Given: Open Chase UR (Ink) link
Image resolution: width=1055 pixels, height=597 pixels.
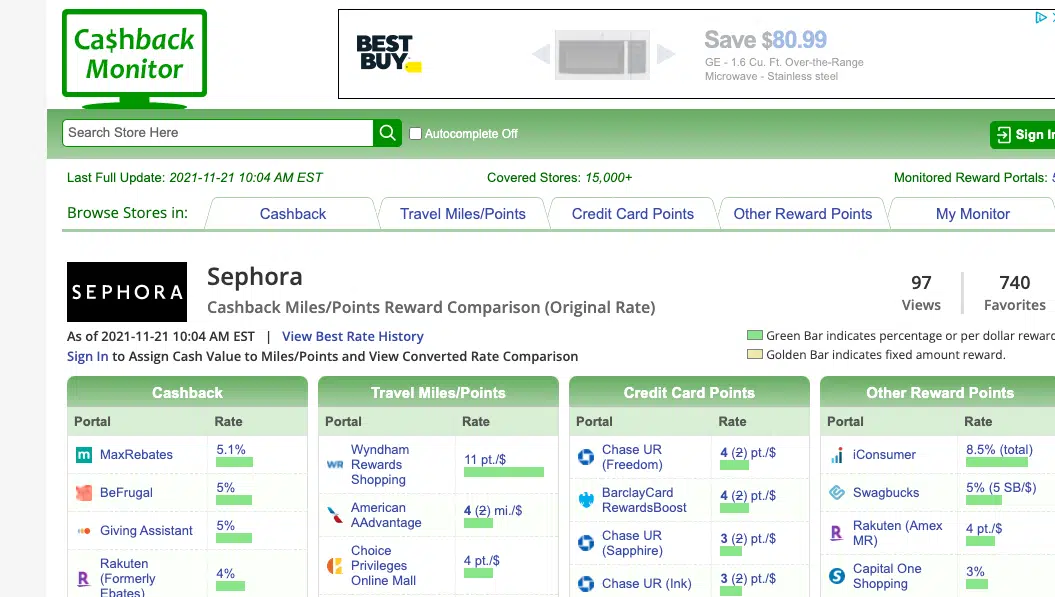Looking at the screenshot, I should point(647,584).
